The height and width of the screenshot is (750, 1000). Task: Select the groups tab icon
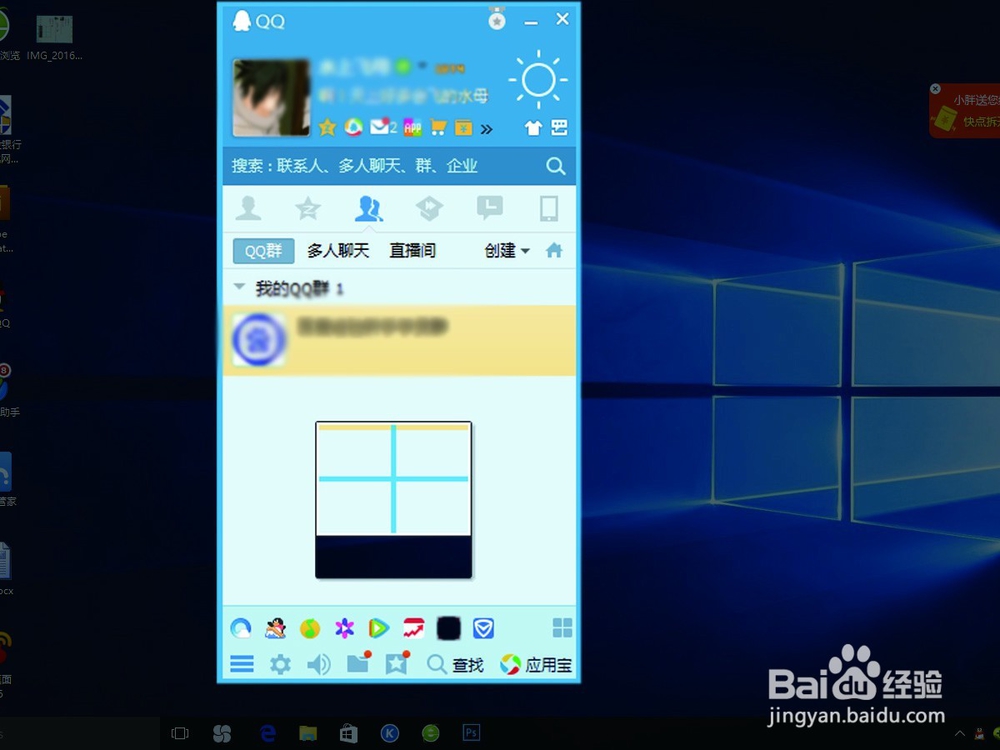coord(369,209)
